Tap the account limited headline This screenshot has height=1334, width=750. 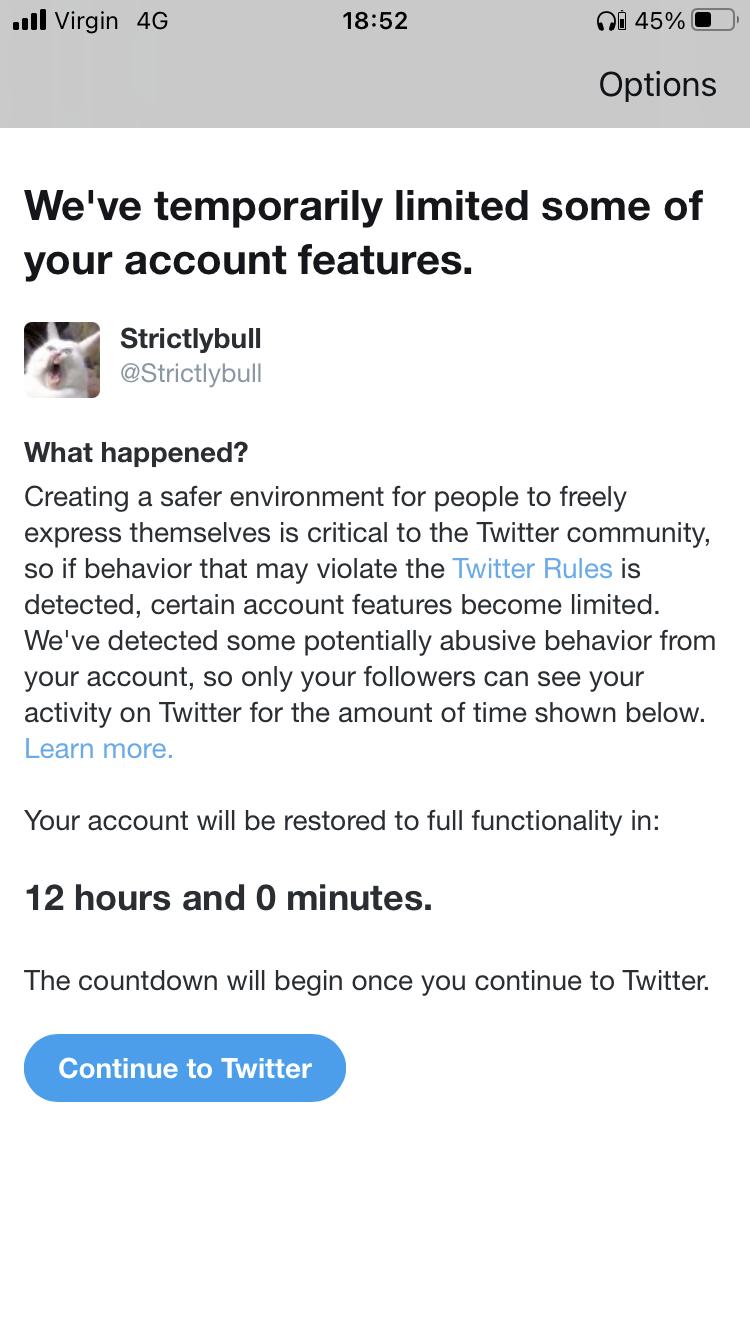(363, 232)
